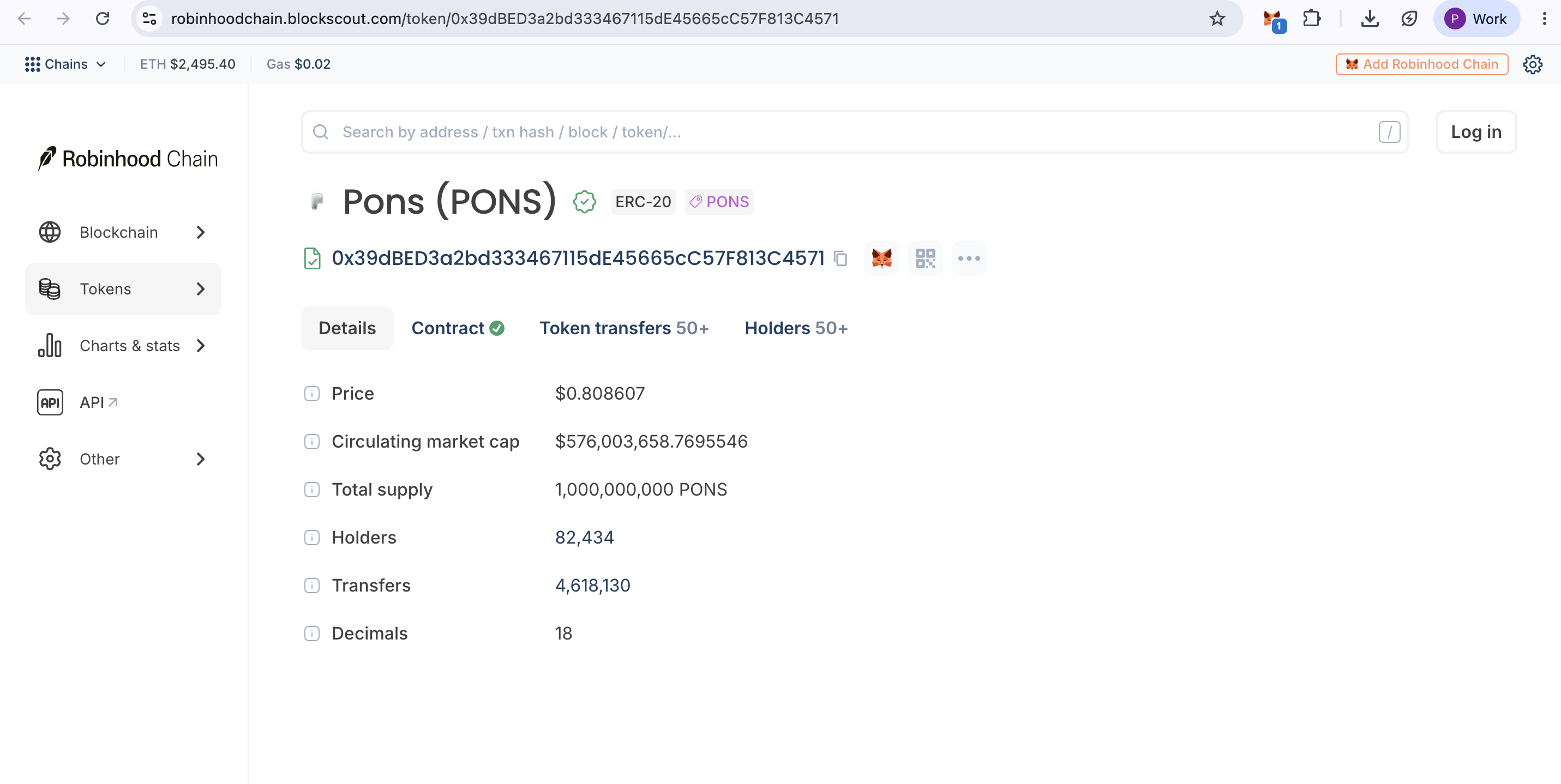Add token to MetaMask via fox icon

coord(882,259)
